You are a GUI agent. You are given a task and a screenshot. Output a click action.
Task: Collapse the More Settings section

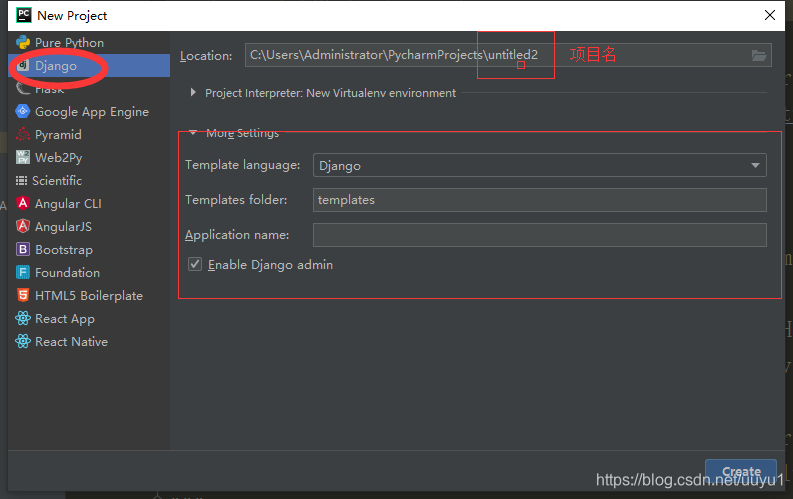pyautogui.click(x=193, y=132)
